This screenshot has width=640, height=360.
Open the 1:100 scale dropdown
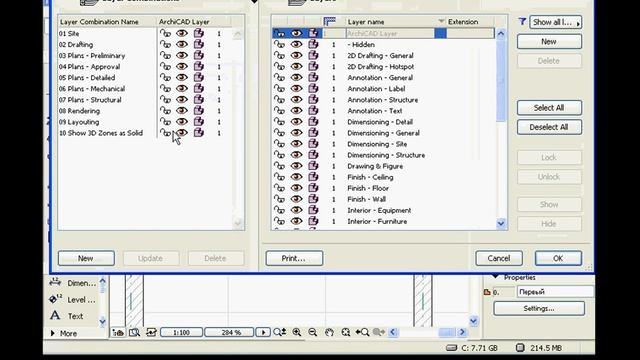pyautogui.click(x=182, y=333)
